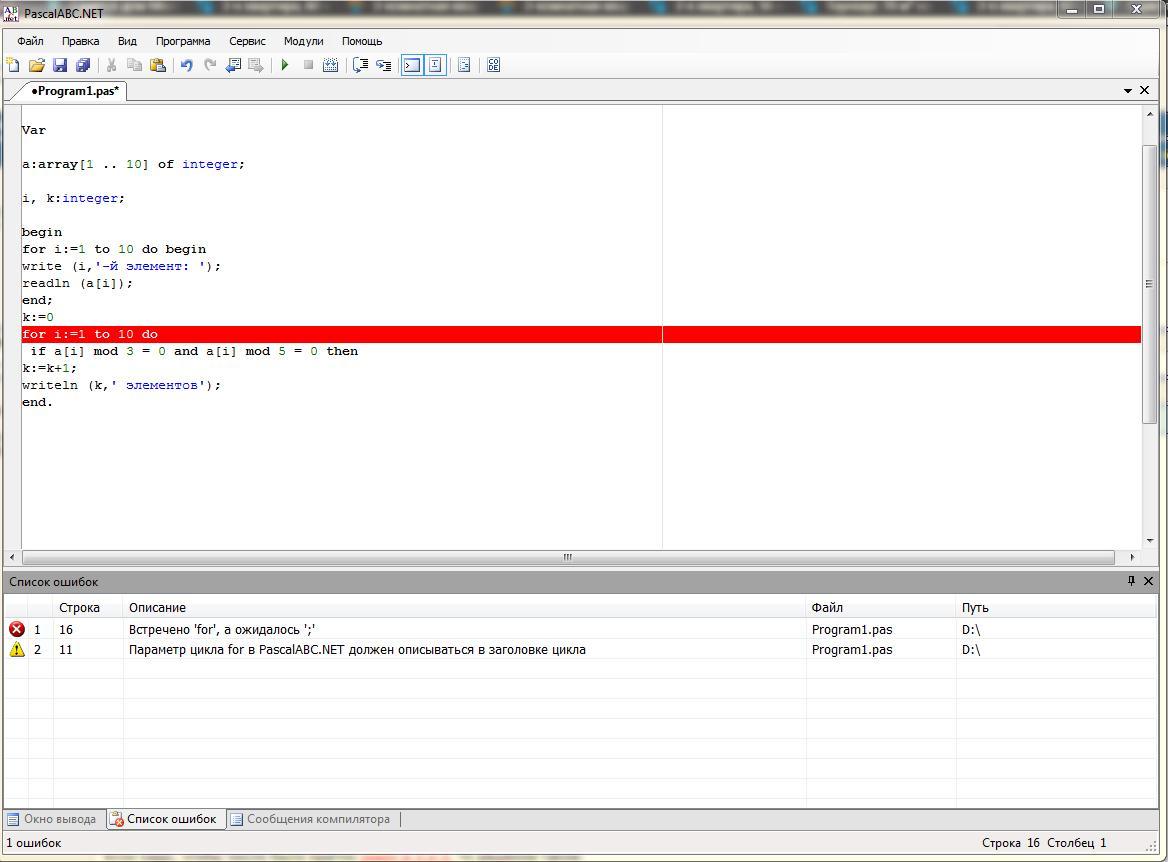Switch to the Сообщения компилятора tab
The height and width of the screenshot is (862, 1168).
point(310,819)
